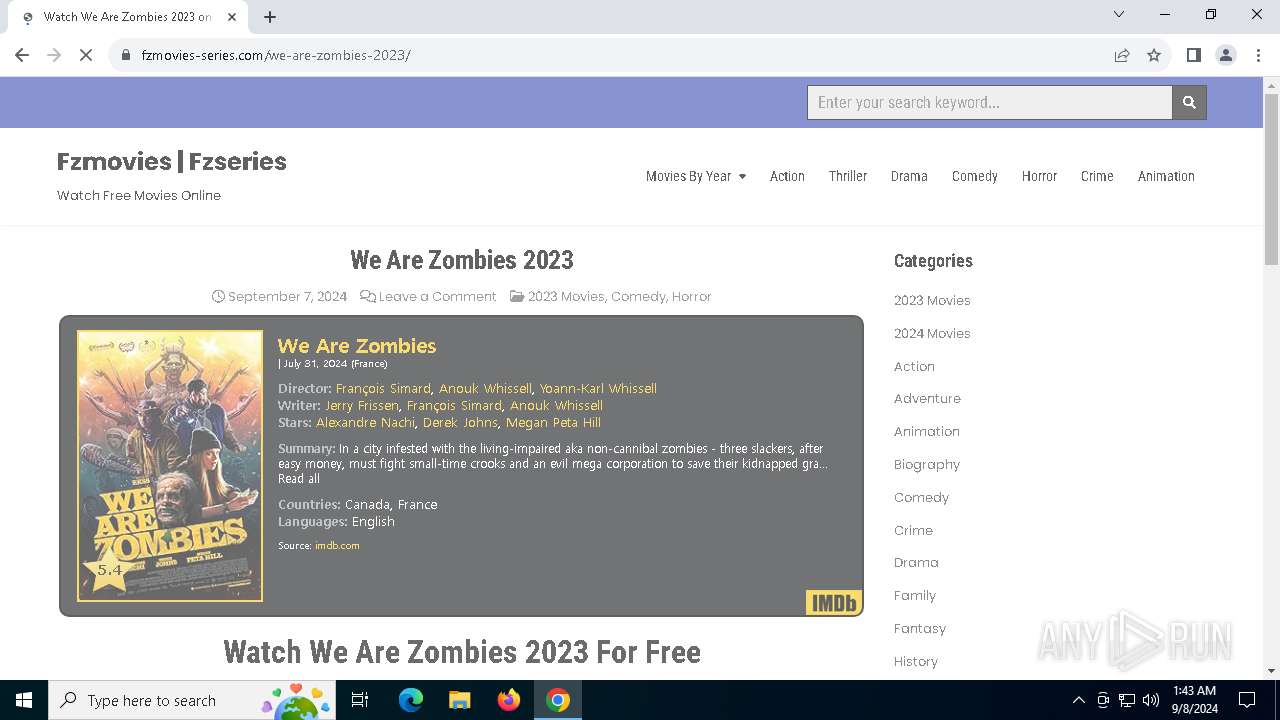Open Drama menu item
Viewport: 1280px width, 720px height.
point(909,176)
